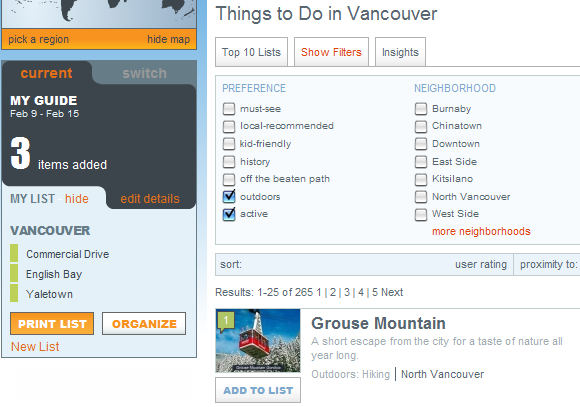Add Grouse Mountain to list
The image size is (580, 407).
(x=258, y=390)
